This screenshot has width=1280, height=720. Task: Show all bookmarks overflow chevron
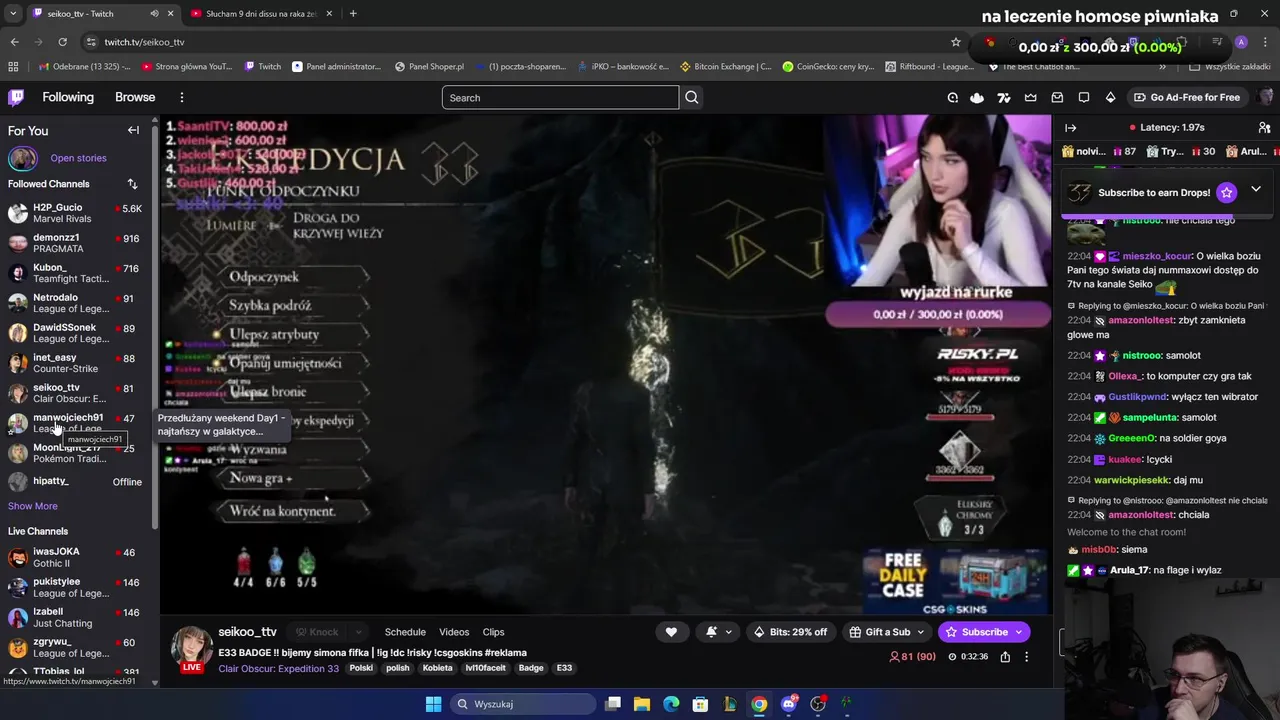tap(1162, 67)
